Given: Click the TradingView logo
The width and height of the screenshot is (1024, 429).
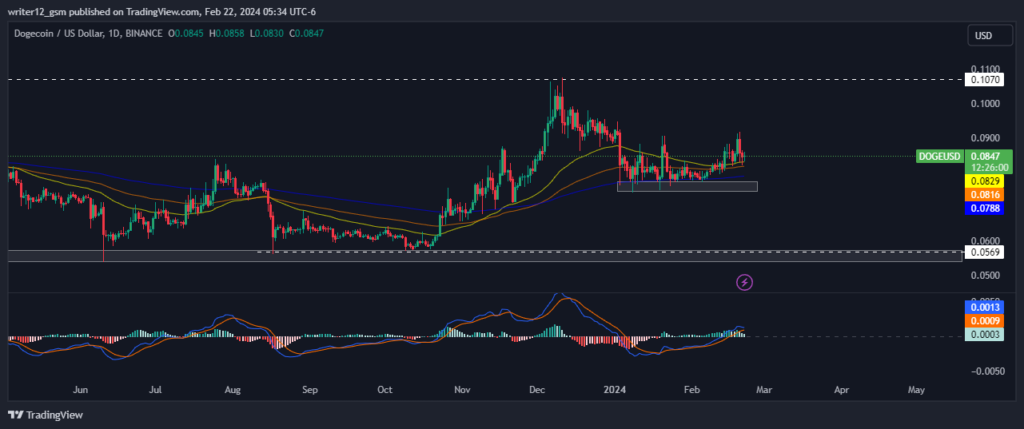Looking at the screenshot, I should (x=46, y=415).
